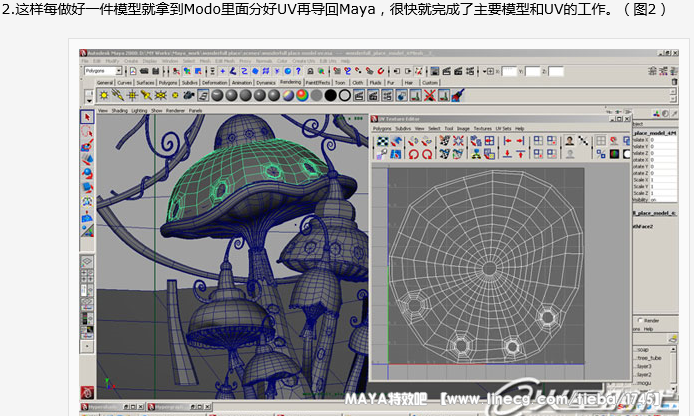The height and width of the screenshot is (416, 694).
Task: Open UV Sets menu in UV Texture Editor
Action: click(x=503, y=128)
